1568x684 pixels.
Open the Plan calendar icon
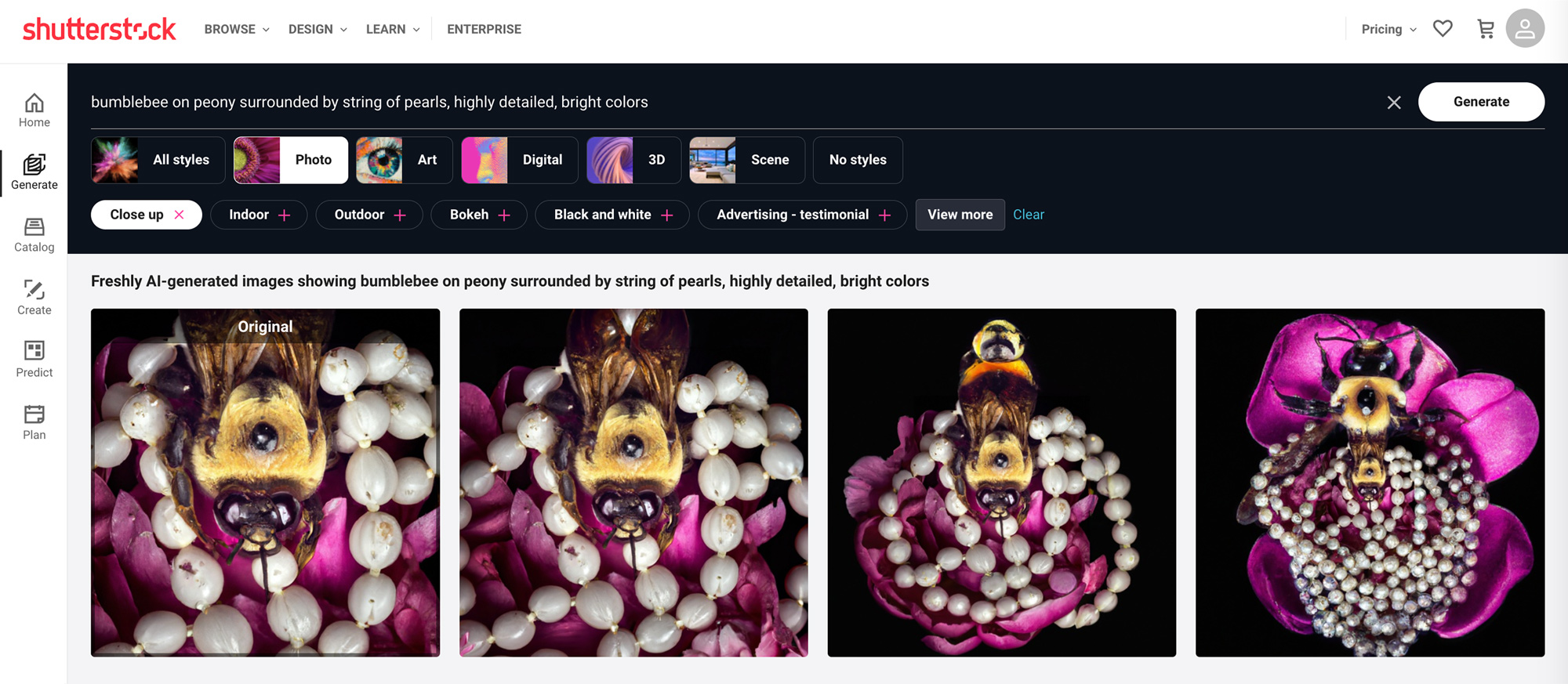coord(34,422)
